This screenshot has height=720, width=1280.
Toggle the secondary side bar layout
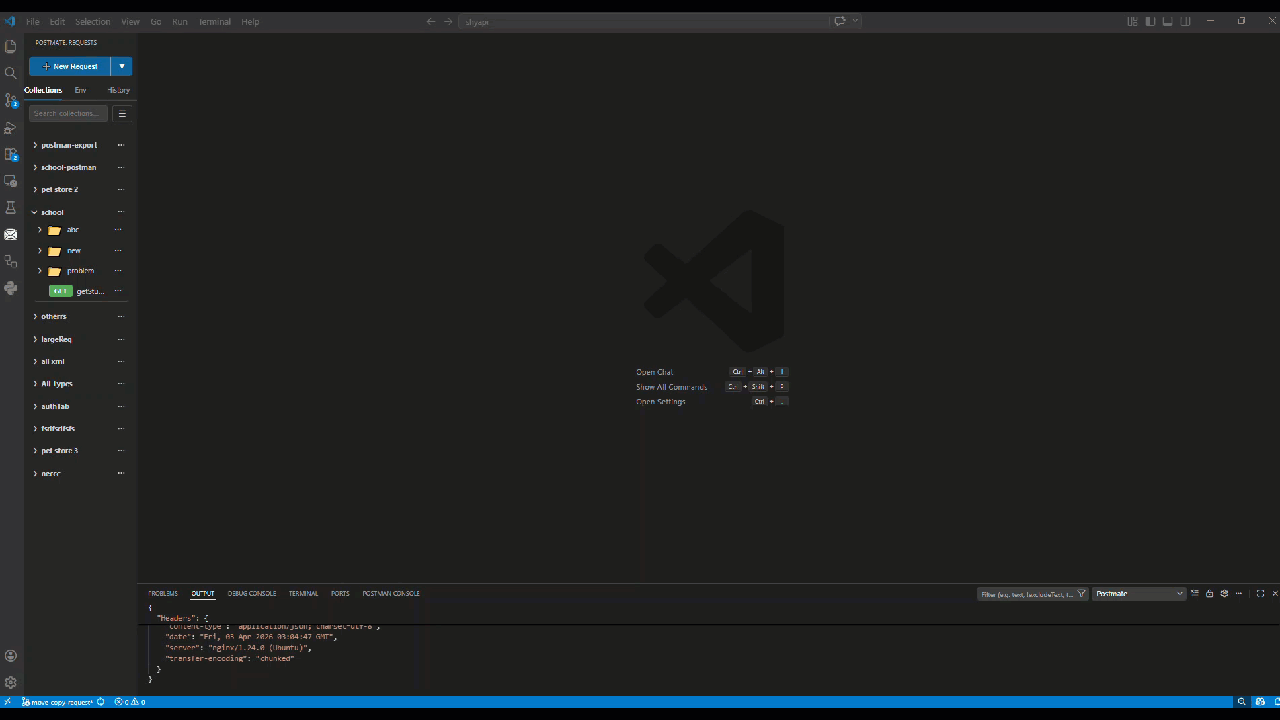1186,21
